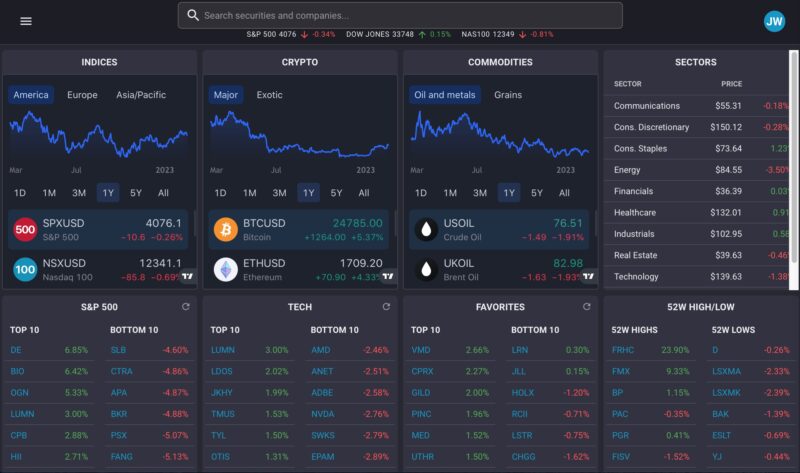Switch to Asia/Pacific indices tab

coord(141,95)
